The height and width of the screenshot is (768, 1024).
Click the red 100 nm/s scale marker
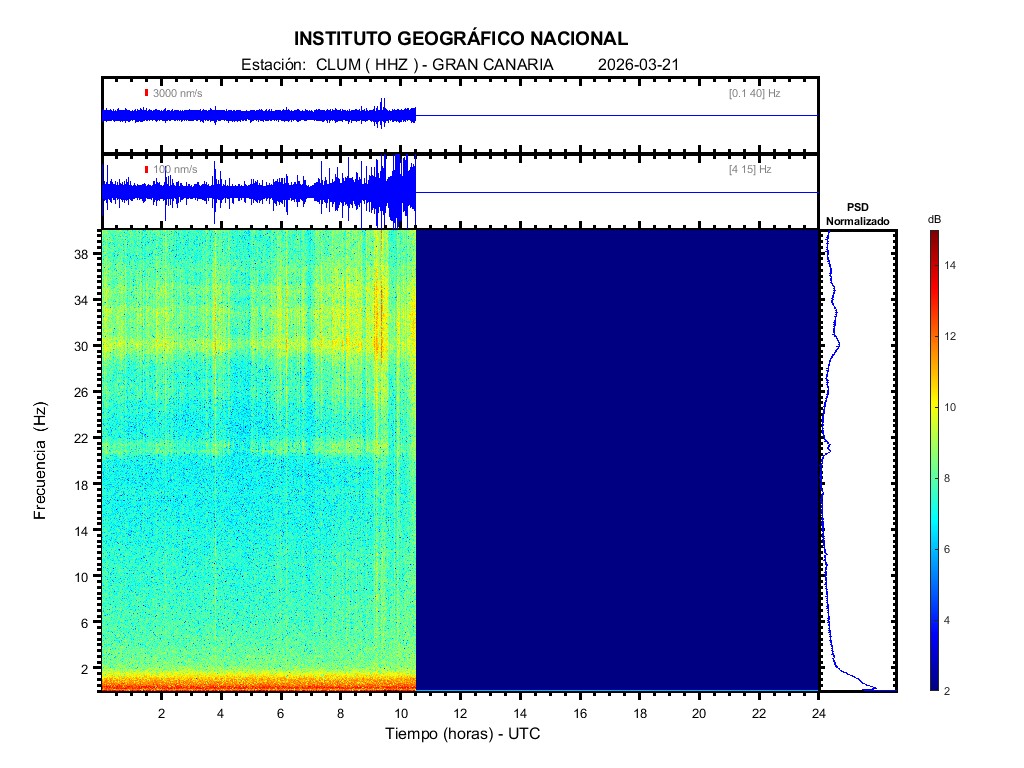pos(146,170)
